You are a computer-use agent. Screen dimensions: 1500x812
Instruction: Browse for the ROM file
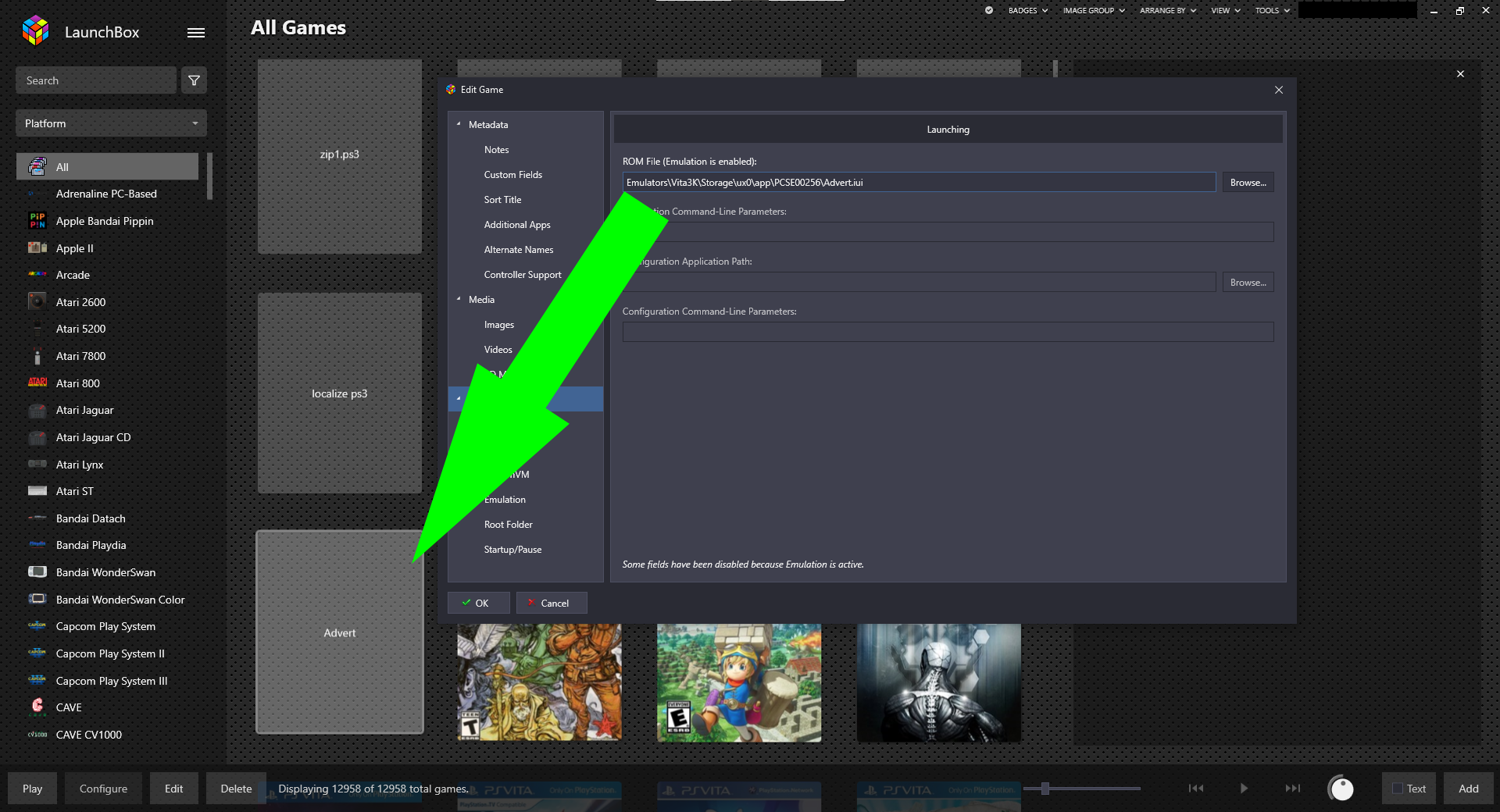point(1248,182)
